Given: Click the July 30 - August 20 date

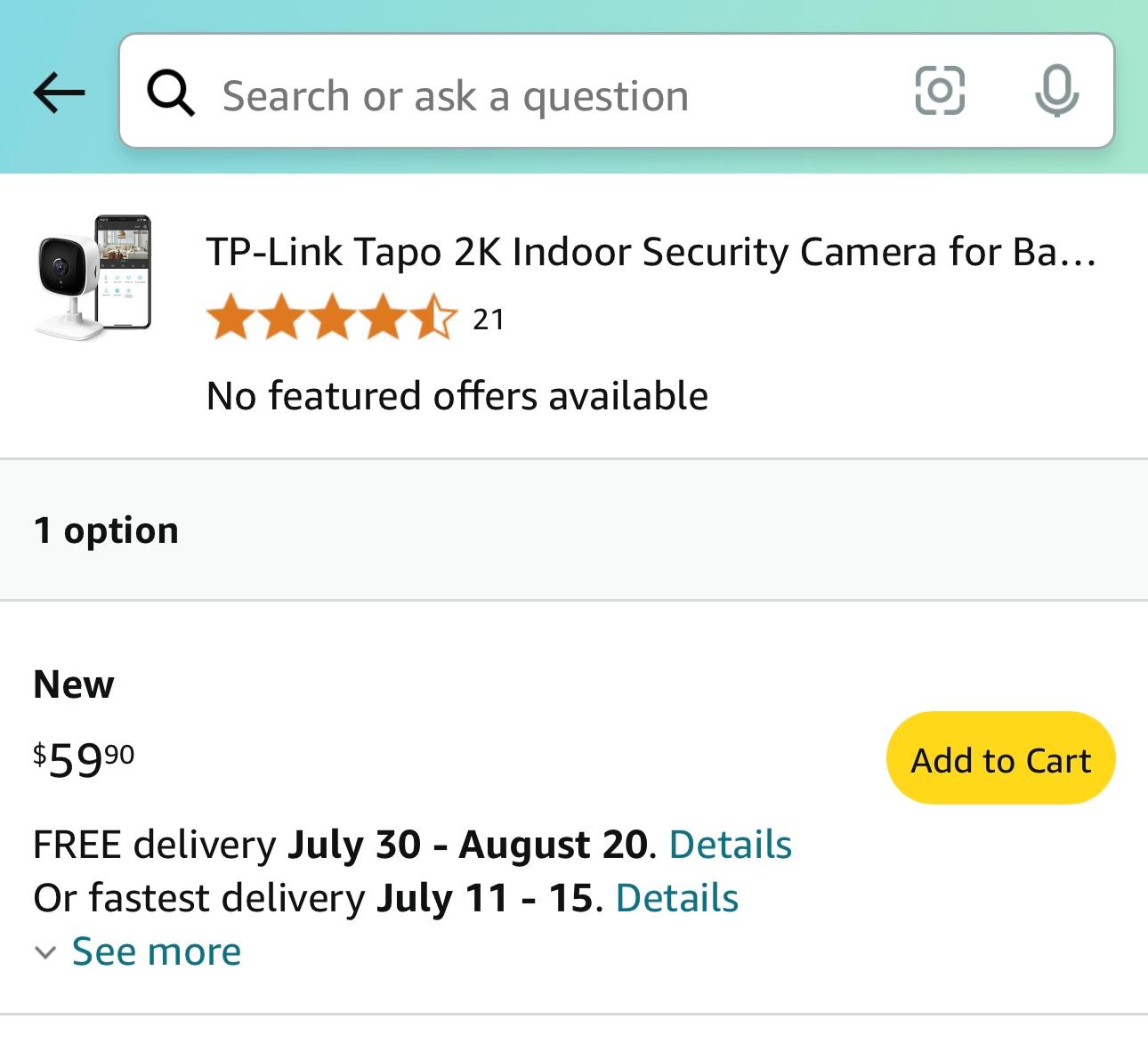Looking at the screenshot, I should tap(468, 845).
